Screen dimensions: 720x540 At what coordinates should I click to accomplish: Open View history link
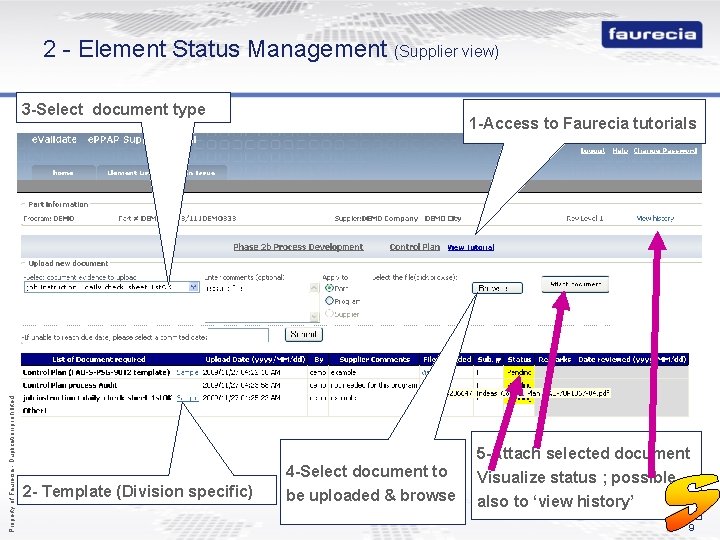[x=655, y=218]
